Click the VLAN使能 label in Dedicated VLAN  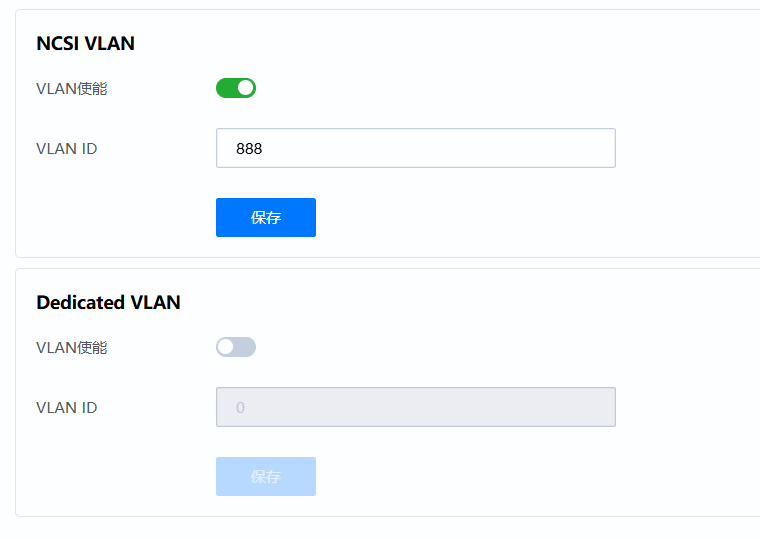(71, 348)
